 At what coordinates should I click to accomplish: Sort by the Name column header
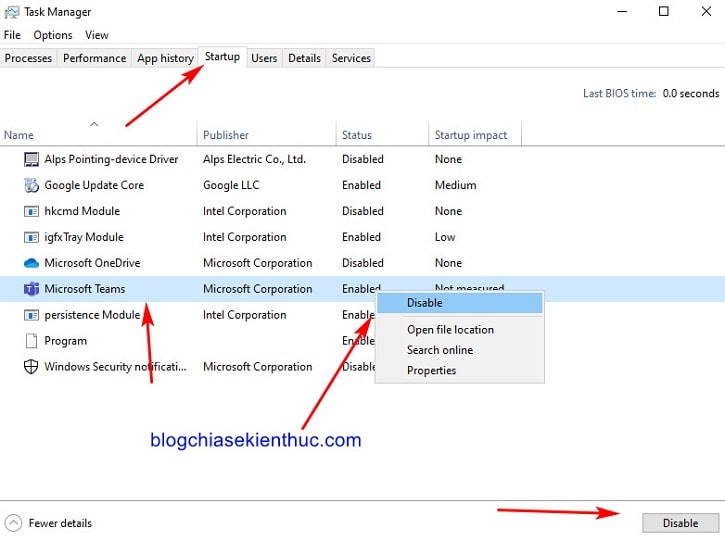click(98, 135)
